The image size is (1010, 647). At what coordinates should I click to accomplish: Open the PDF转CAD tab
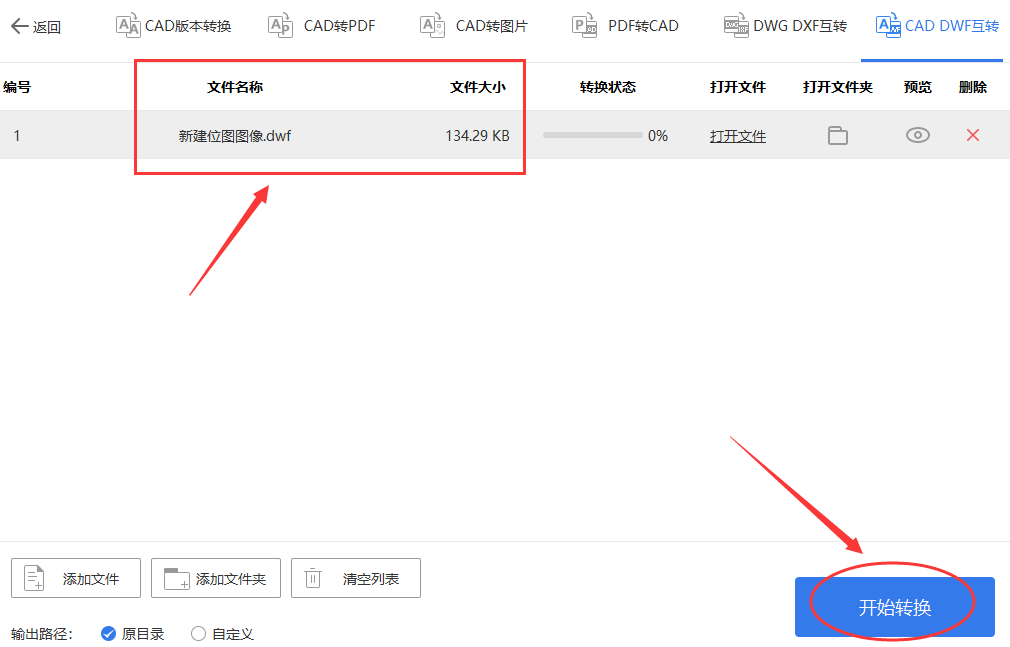click(625, 26)
